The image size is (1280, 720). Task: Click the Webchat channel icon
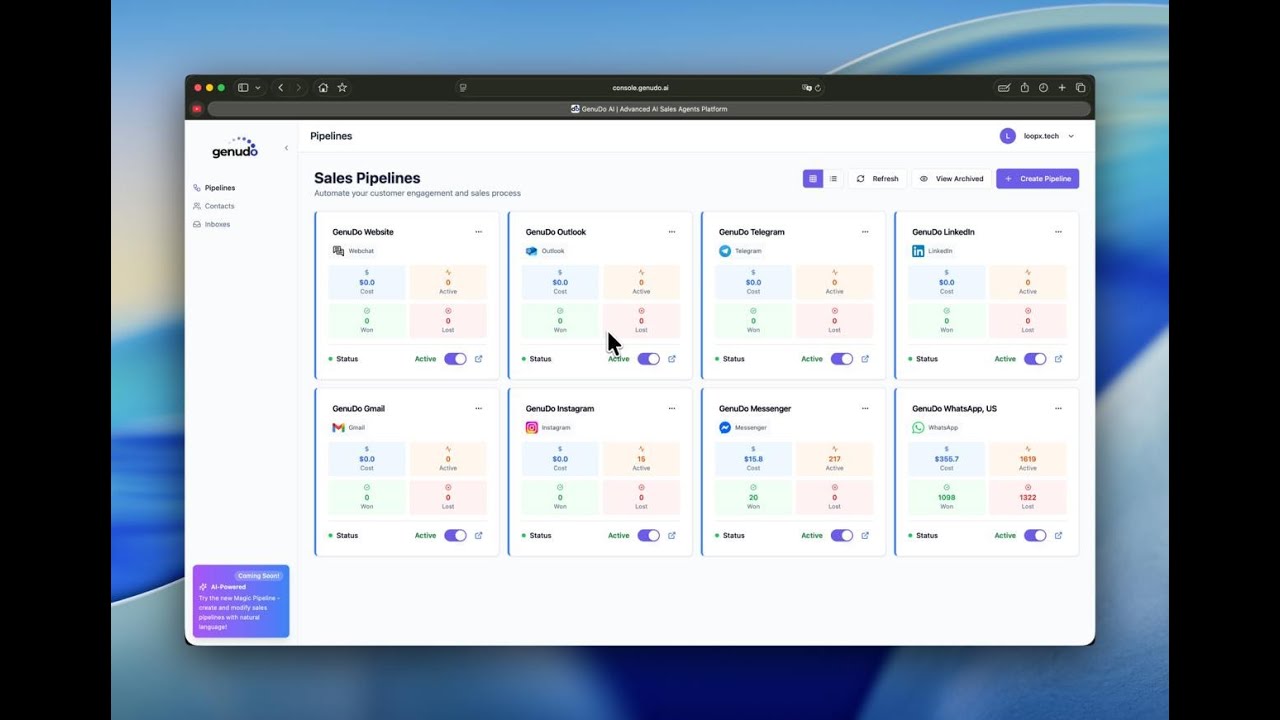click(x=338, y=251)
